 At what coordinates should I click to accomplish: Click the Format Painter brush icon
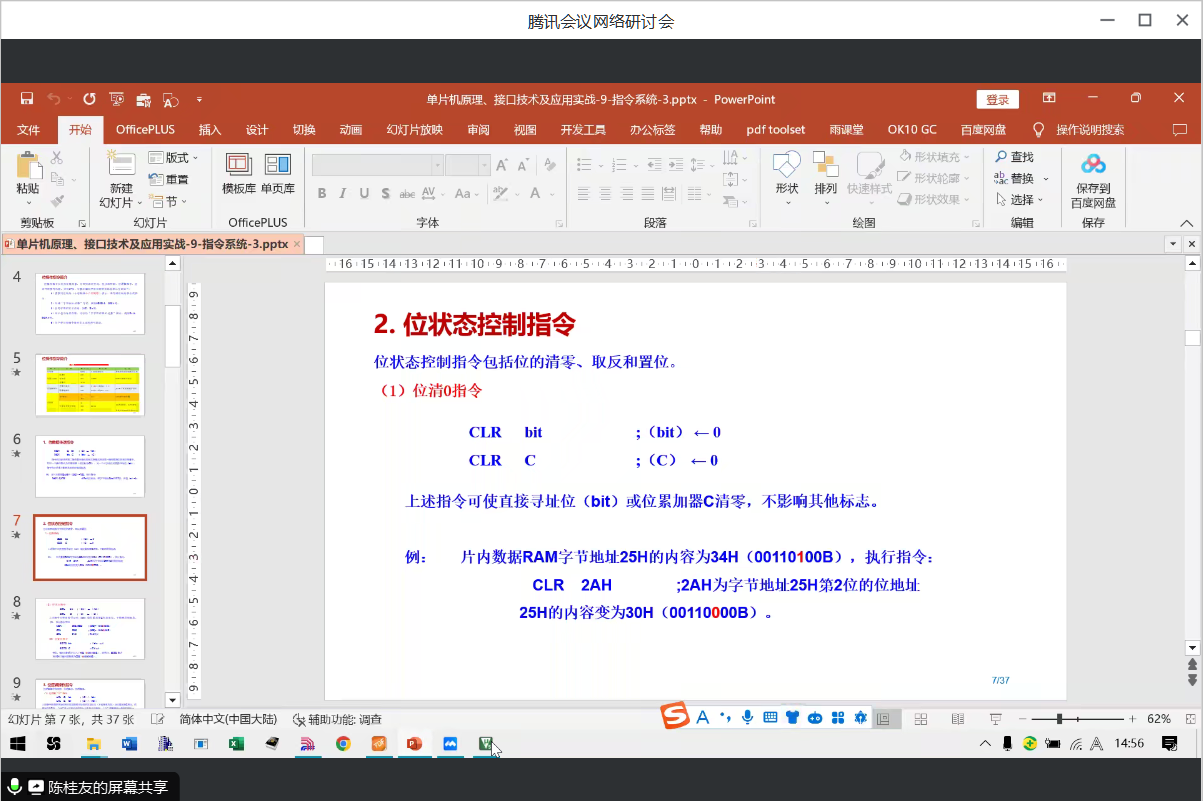pos(57,200)
